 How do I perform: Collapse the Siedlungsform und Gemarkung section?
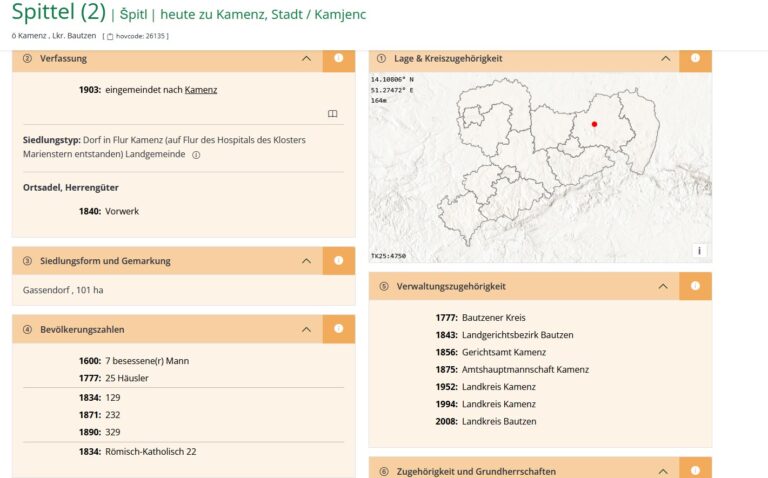click(x=306, y=261)
